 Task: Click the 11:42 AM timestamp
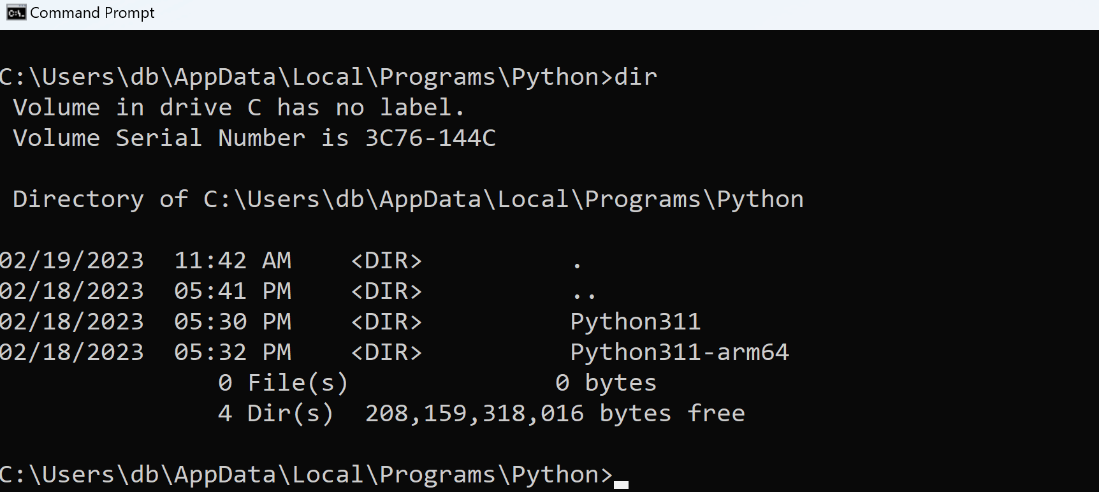[233, 261]
